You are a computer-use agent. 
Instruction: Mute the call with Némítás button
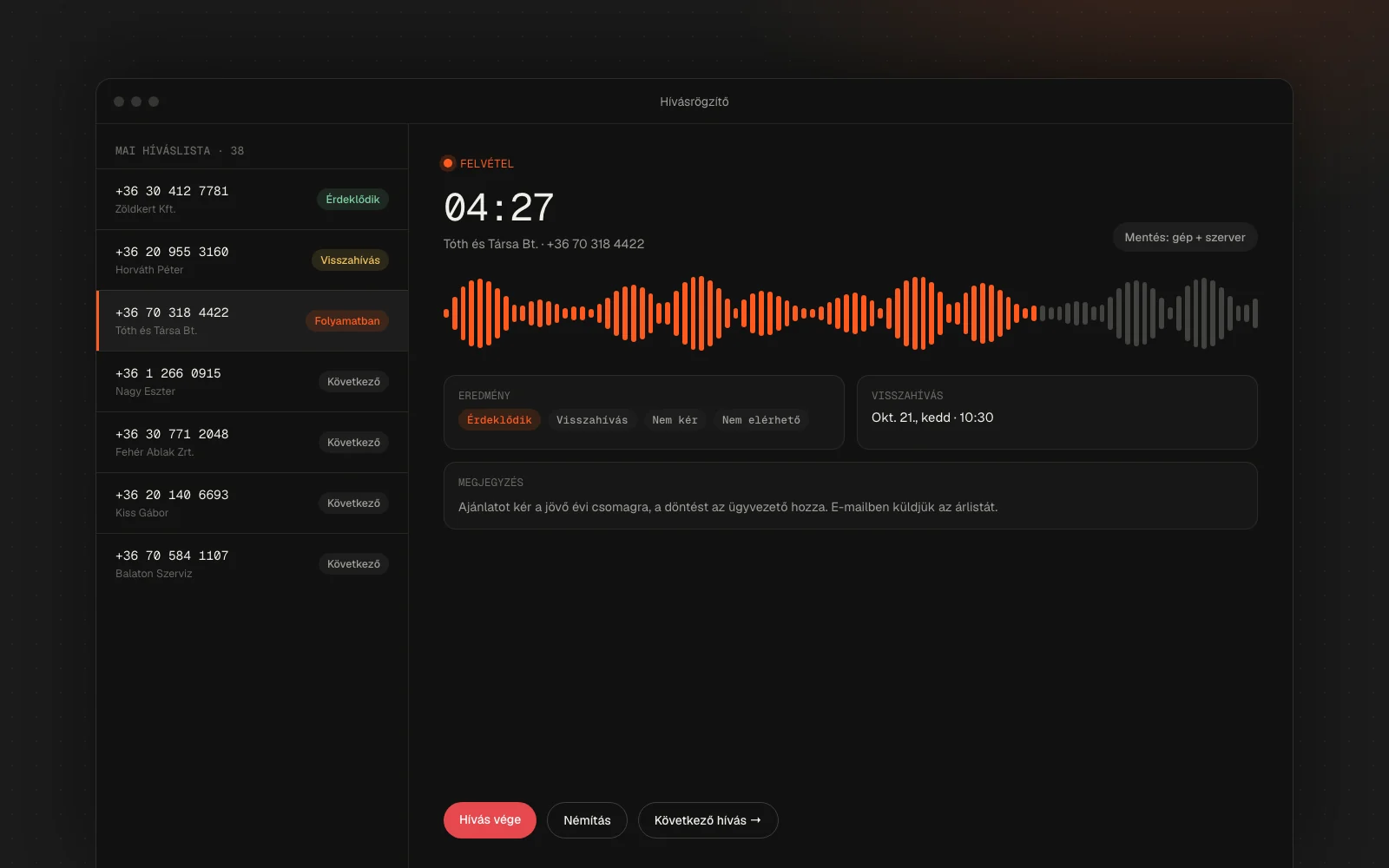click(587, 820)
